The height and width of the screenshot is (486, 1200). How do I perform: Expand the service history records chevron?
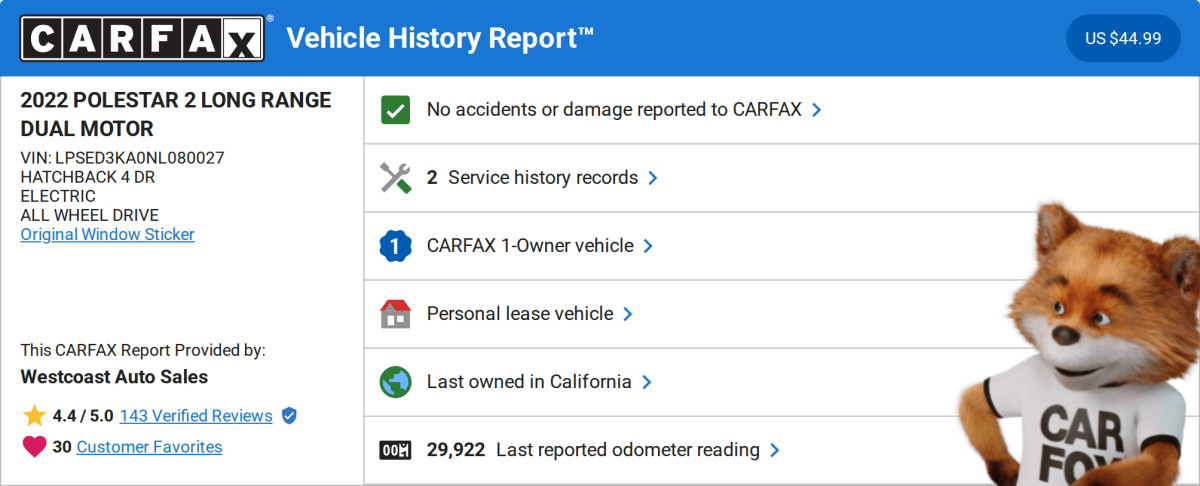click(x=653, y=178)
